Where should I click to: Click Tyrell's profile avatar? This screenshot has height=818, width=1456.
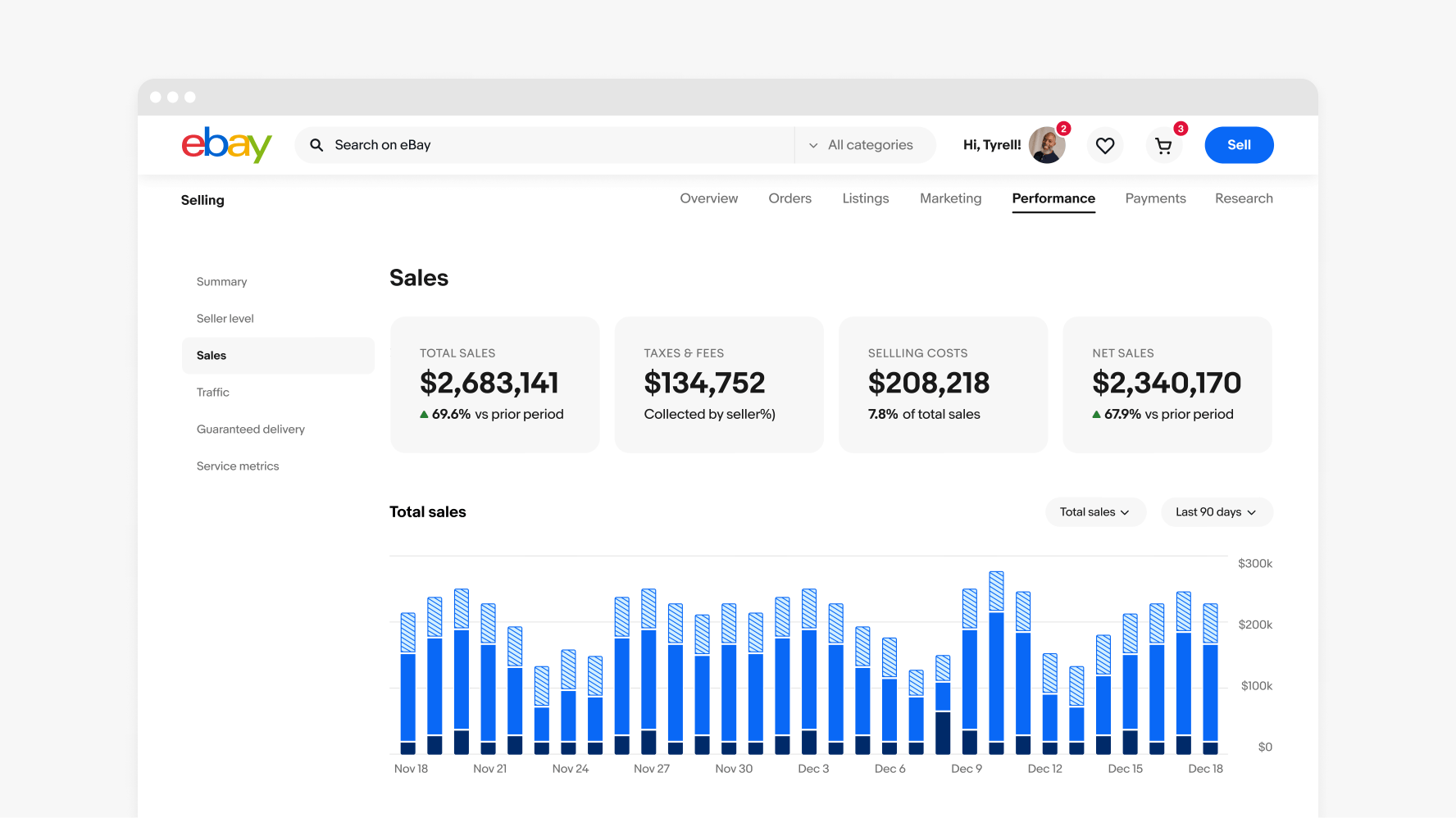pyautogui.click(x=1047, y=145)
